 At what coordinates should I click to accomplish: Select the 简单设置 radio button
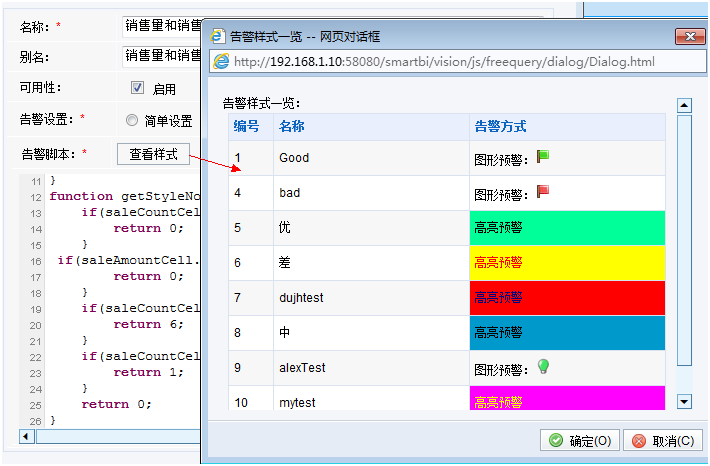132,120
